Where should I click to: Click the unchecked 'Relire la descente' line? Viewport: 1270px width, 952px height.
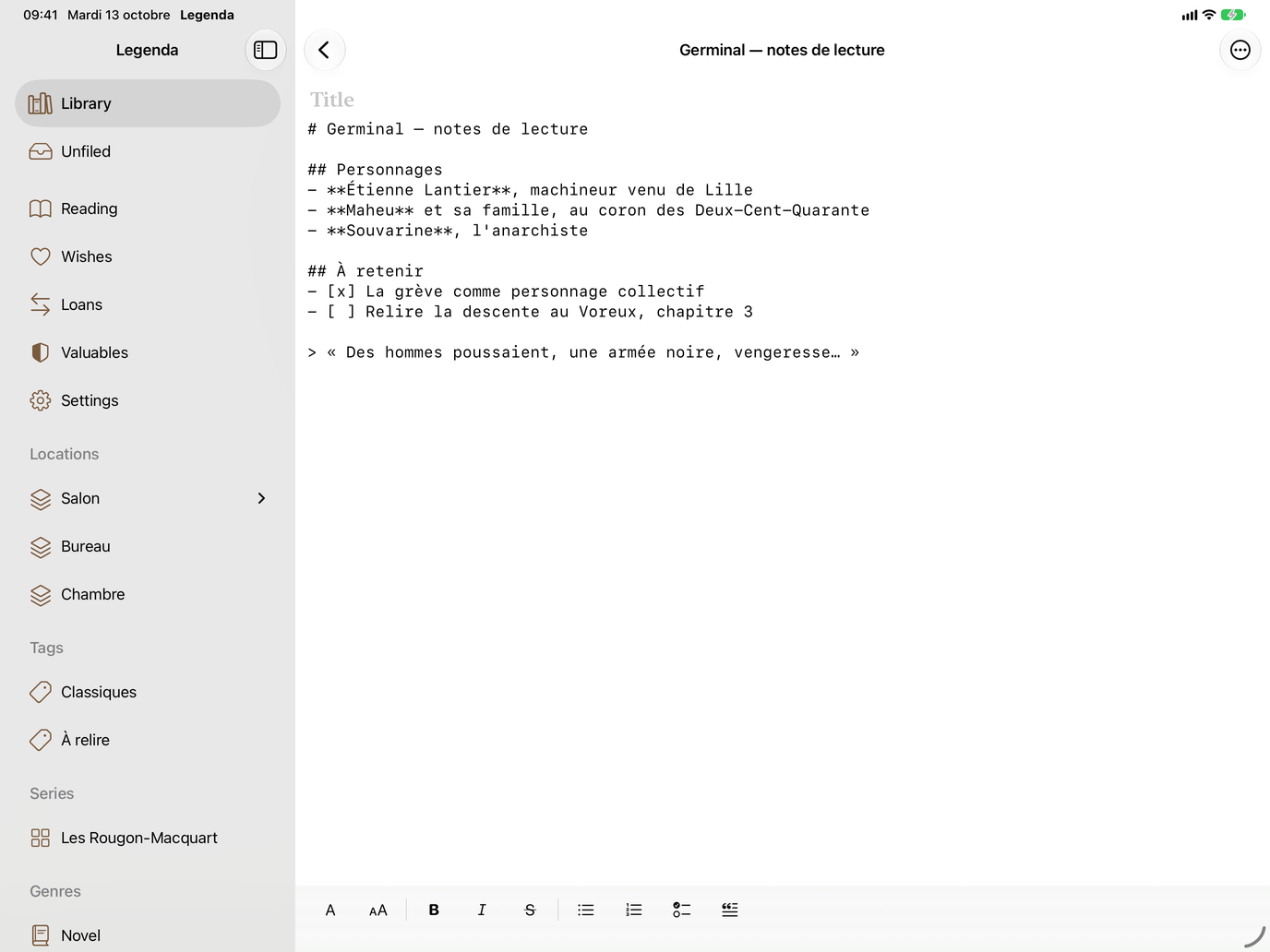click(530, 312)
